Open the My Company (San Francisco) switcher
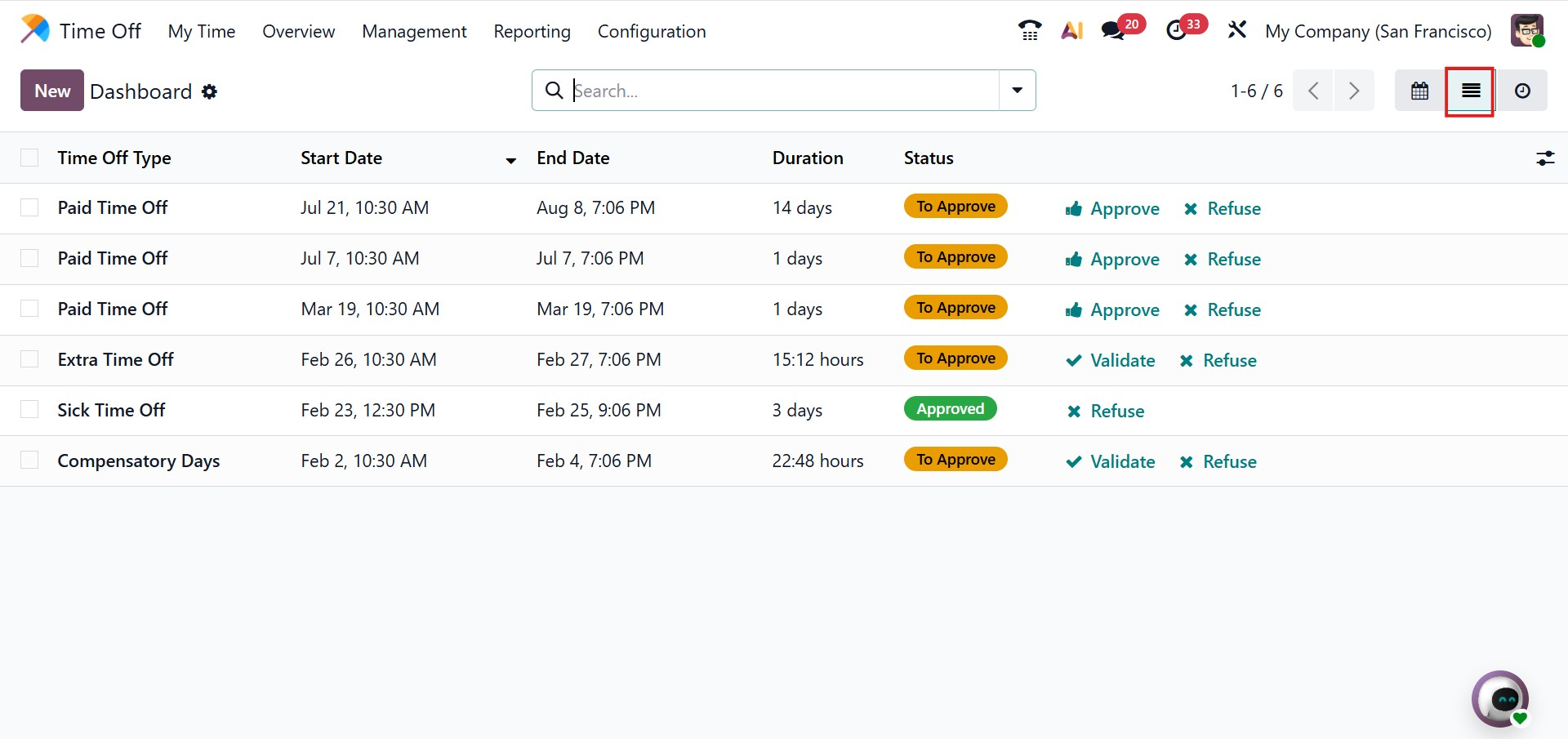The image size is (1568, 739). click(1378, 31)
